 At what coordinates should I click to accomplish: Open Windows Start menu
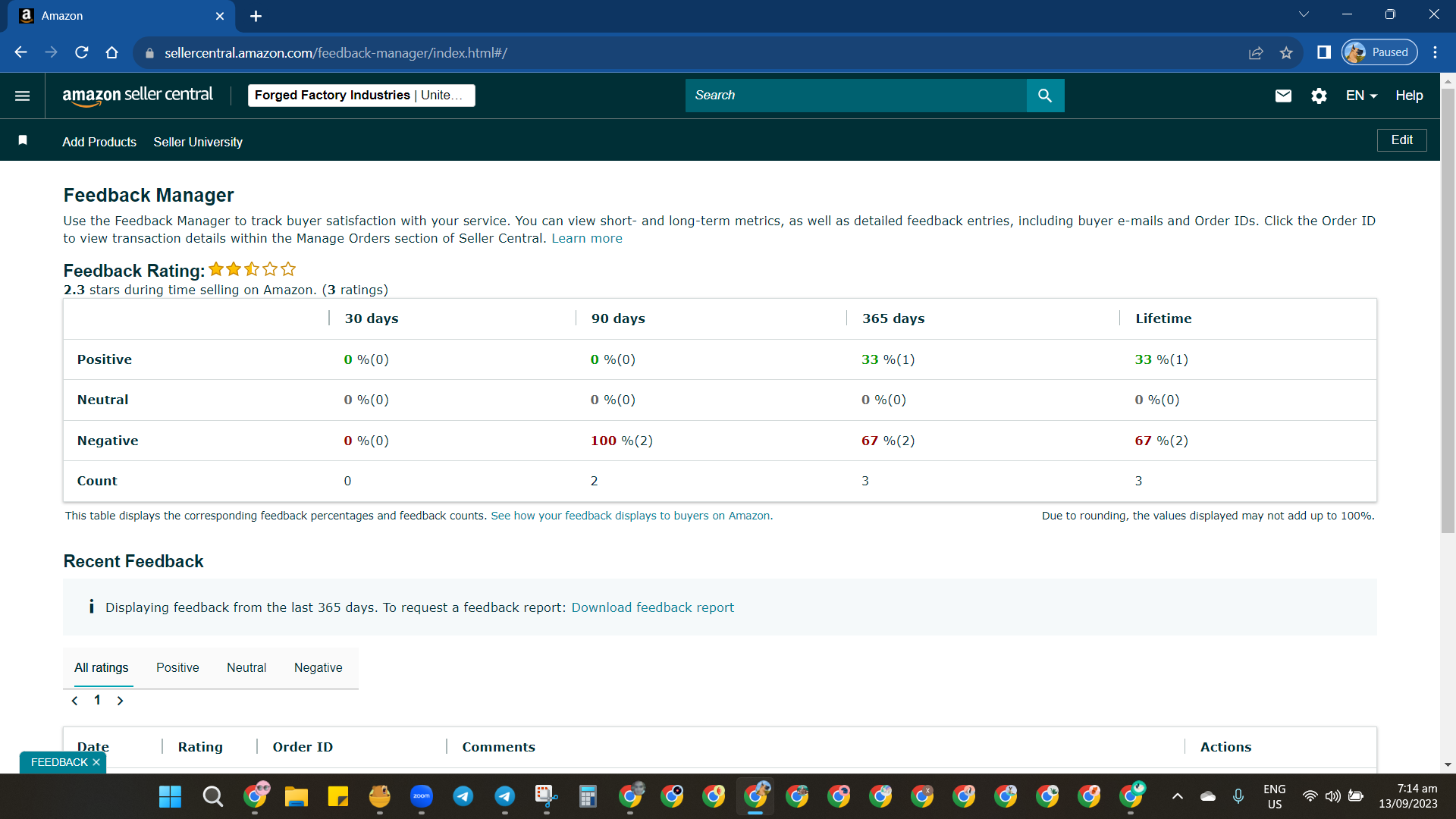171,796
